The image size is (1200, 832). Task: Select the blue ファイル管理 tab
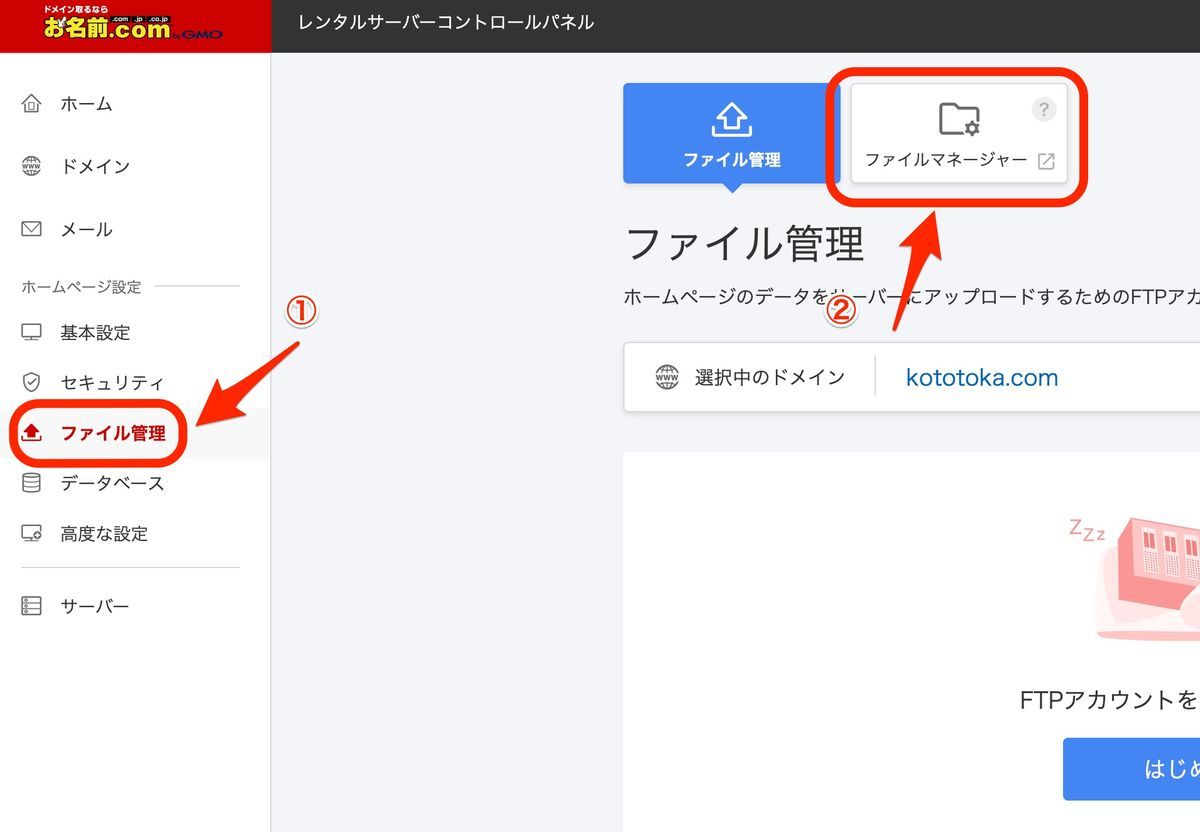tap(732, 133)
